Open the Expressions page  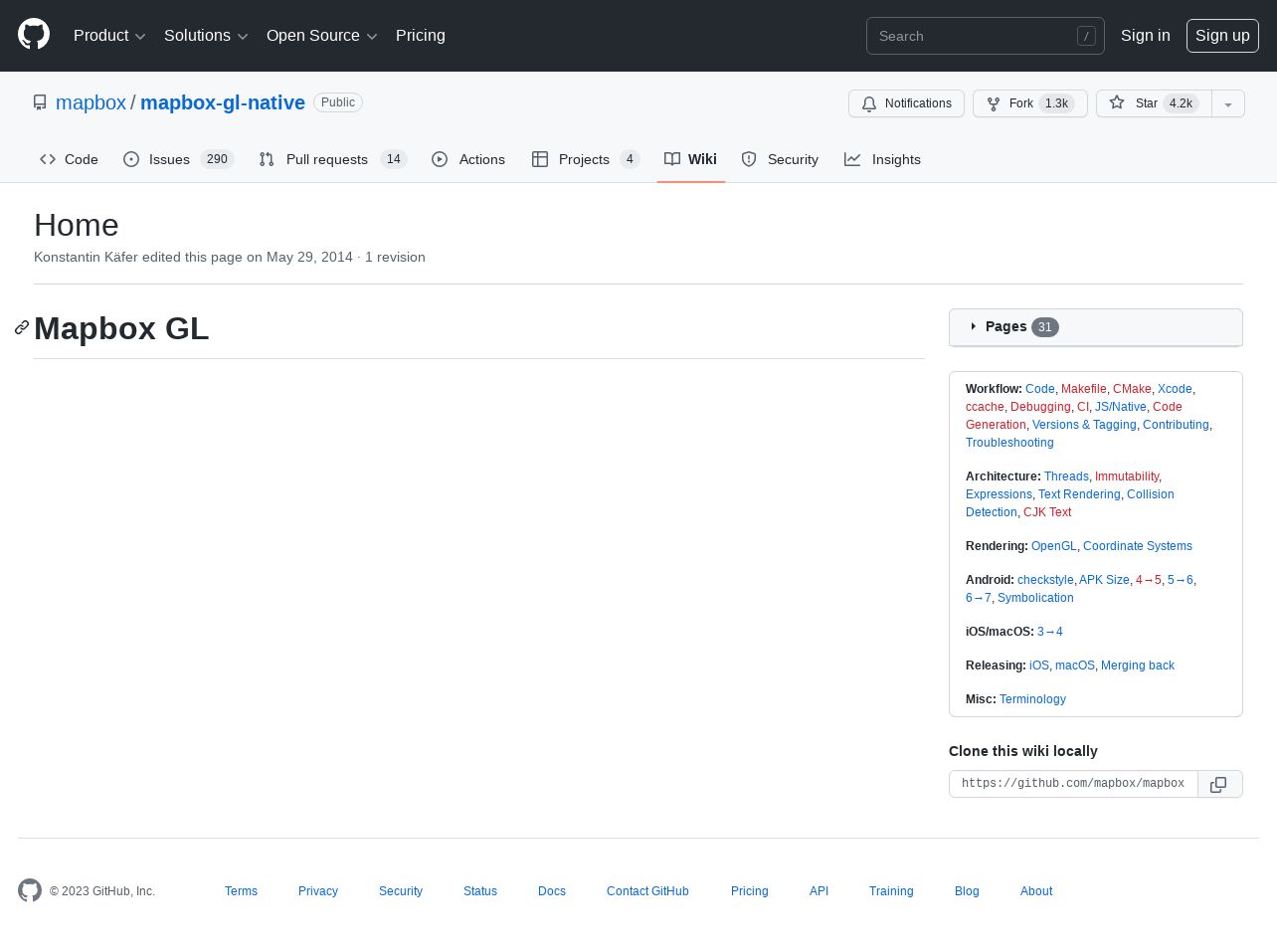(999, 494)
